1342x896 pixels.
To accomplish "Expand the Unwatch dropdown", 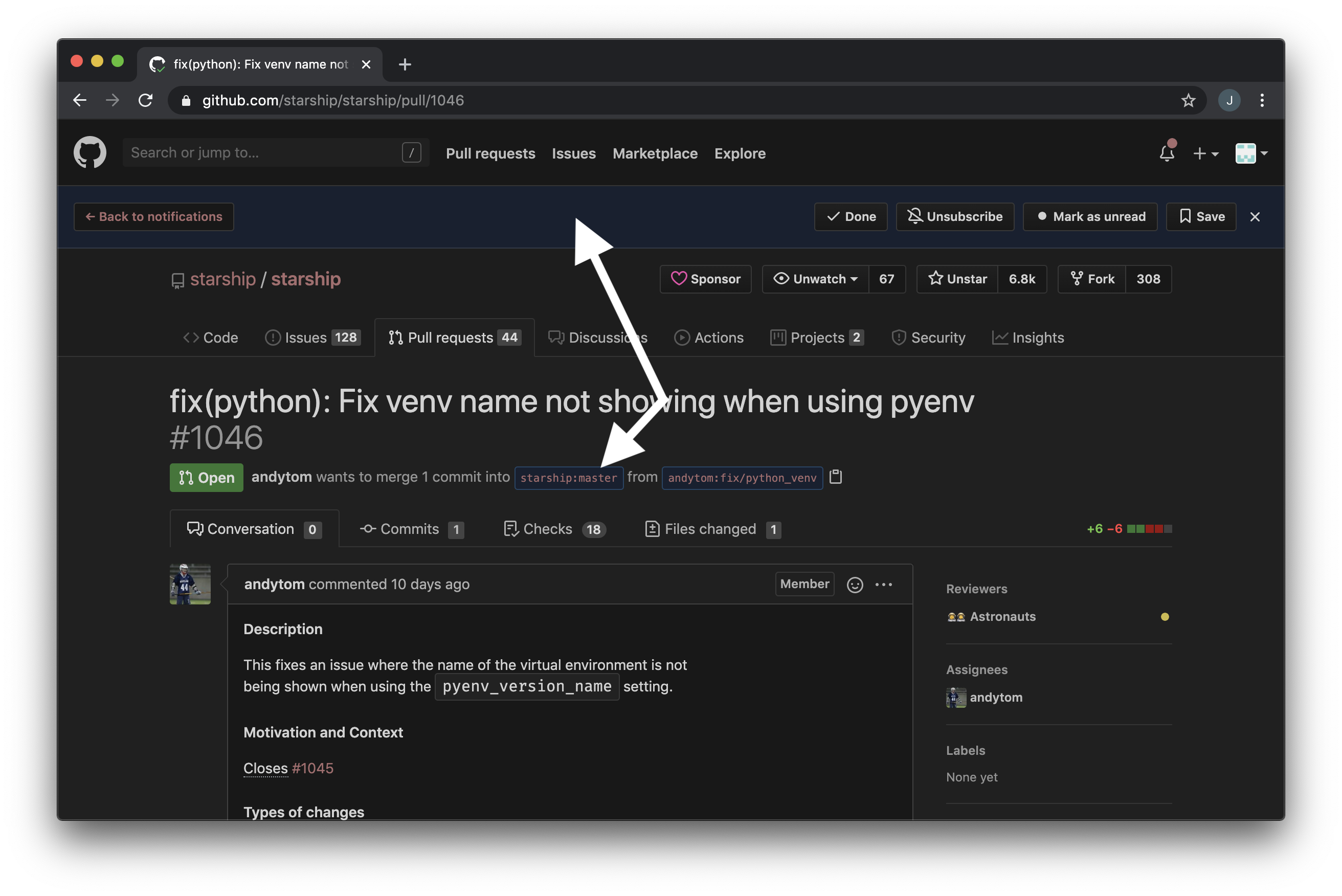I will point(815,279).
